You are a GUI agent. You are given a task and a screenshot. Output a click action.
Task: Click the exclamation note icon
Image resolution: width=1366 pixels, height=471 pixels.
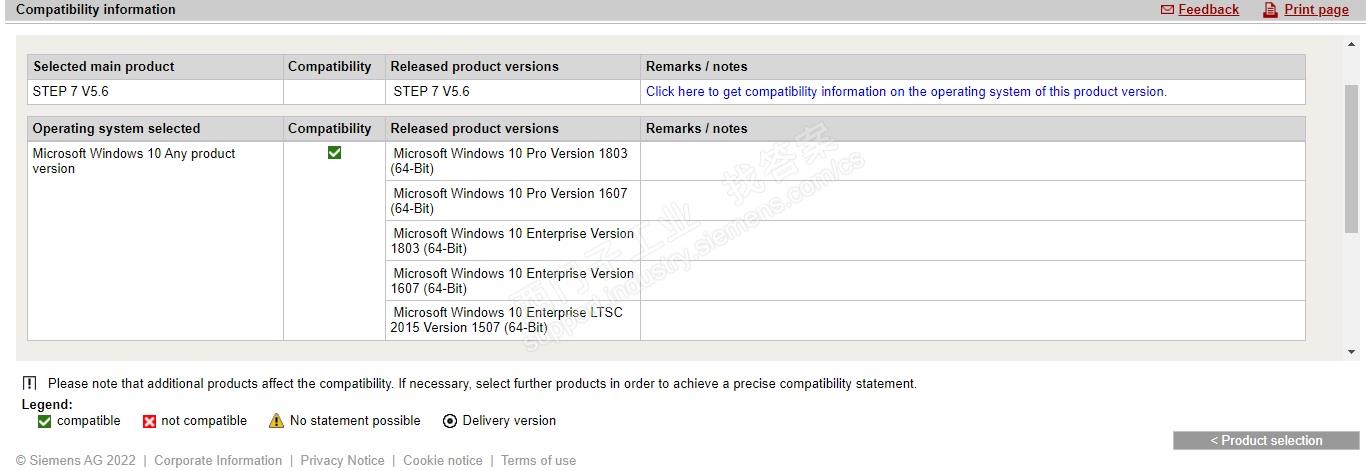[x=29, y=383]
